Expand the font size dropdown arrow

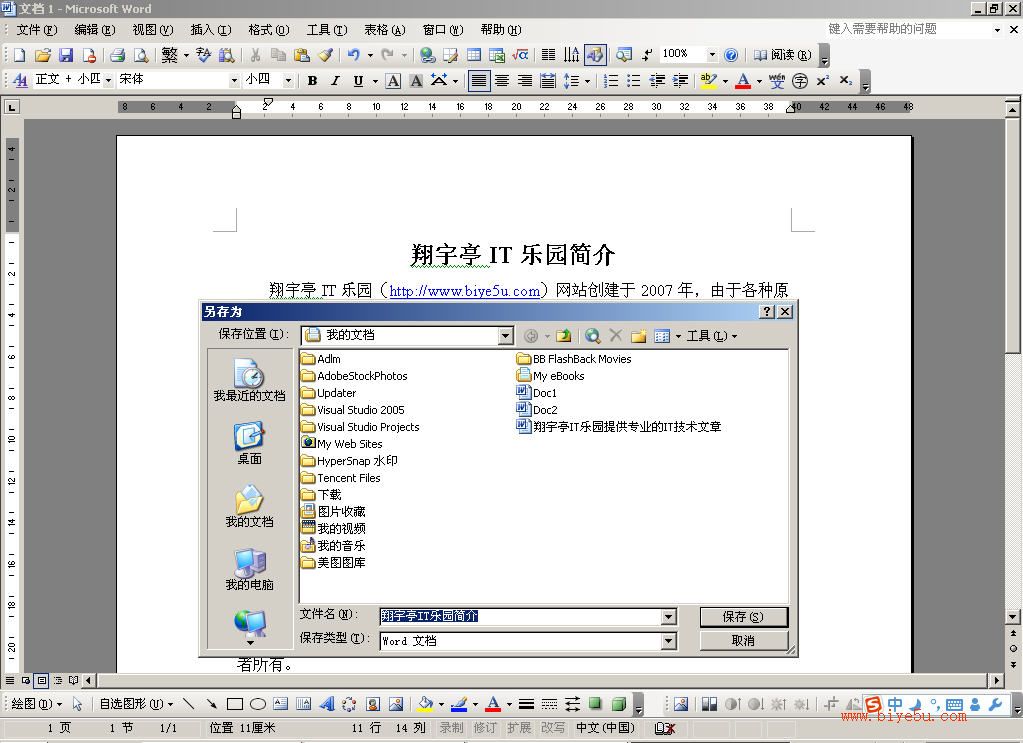point(288,80)
